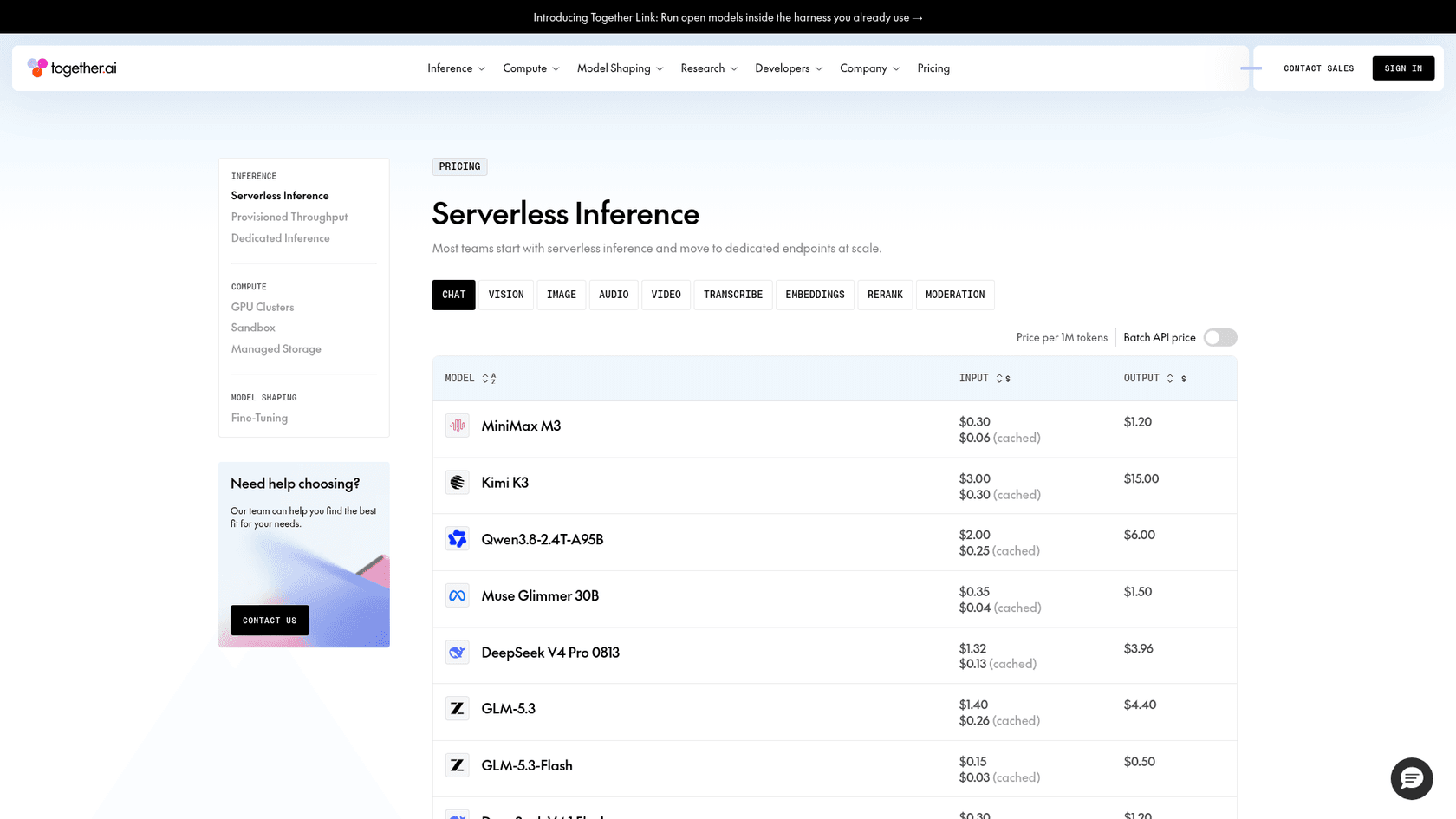Expand the Company nav dropdown
1456x819 pixels.
click(869, 68)
